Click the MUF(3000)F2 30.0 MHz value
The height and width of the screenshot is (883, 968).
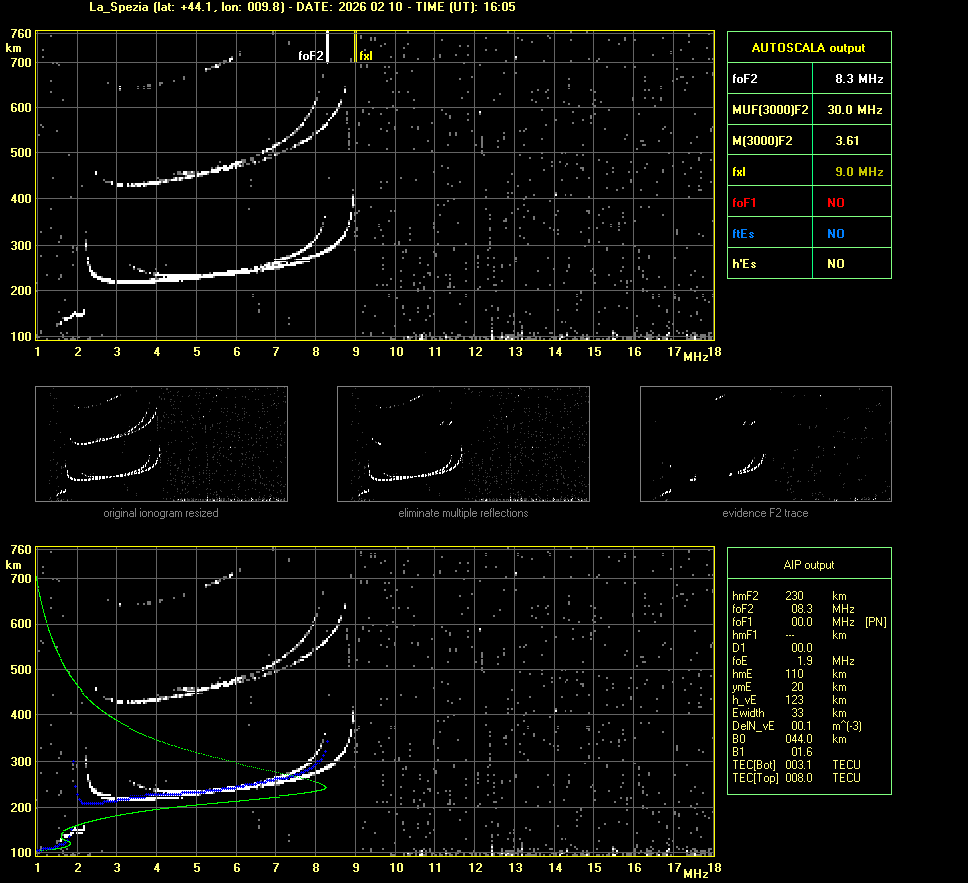click(x=859, y=109)
